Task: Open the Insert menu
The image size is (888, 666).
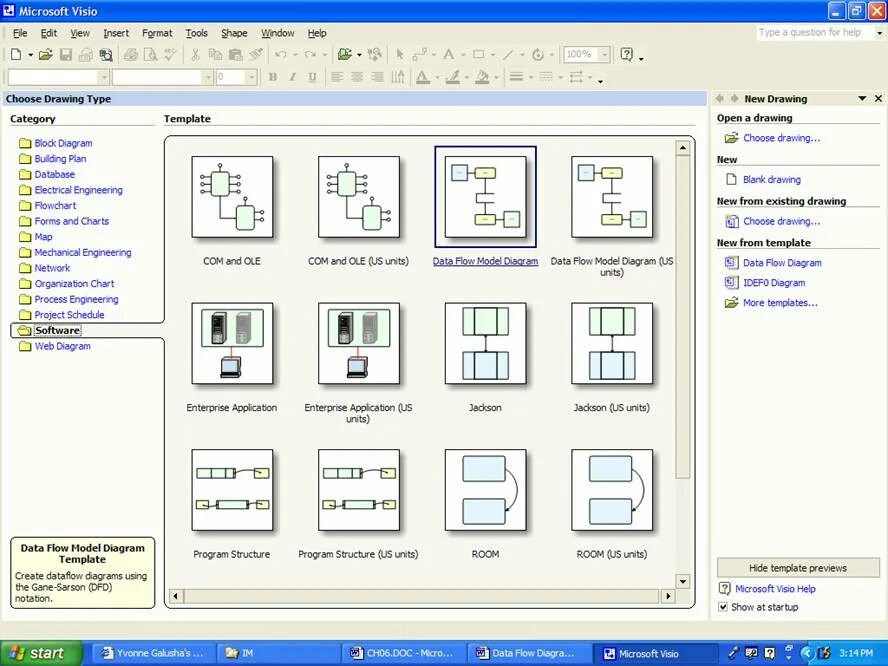Action: pyautogui.click(x=116, y=33)
